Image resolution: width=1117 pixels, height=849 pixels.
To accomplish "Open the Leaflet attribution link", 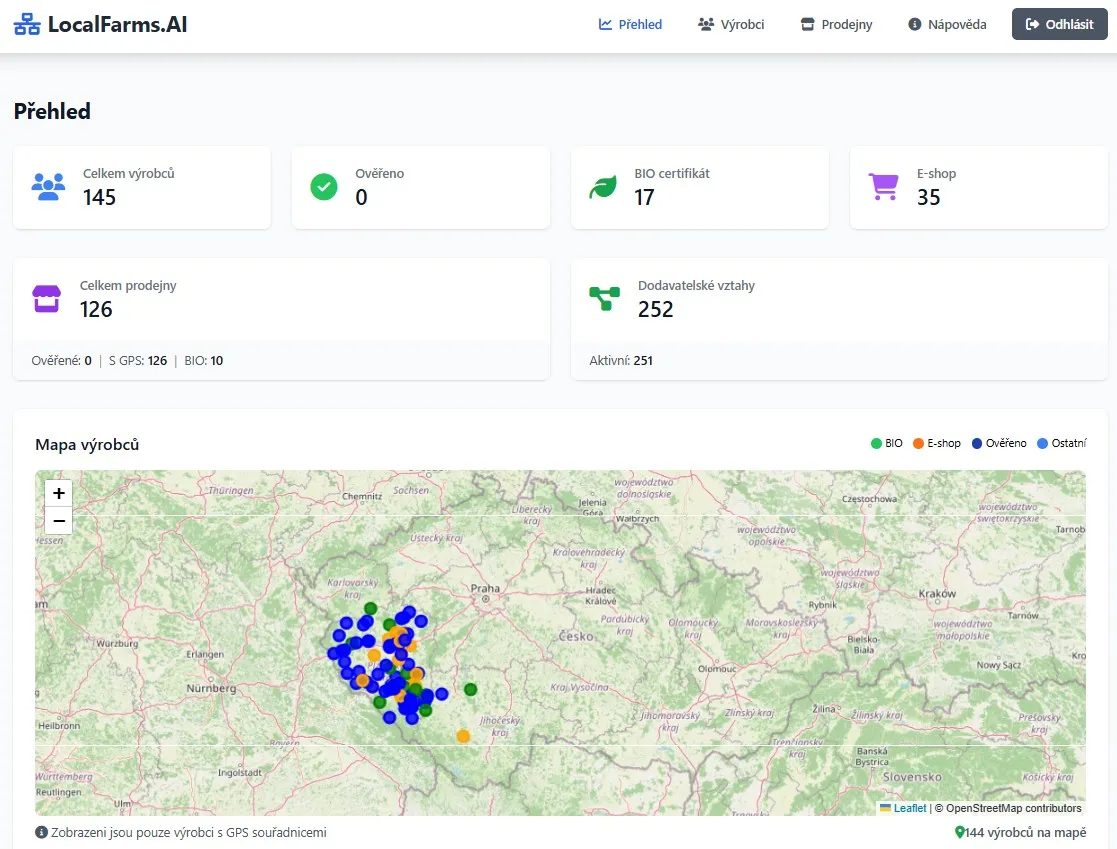I will pos(910,808).
